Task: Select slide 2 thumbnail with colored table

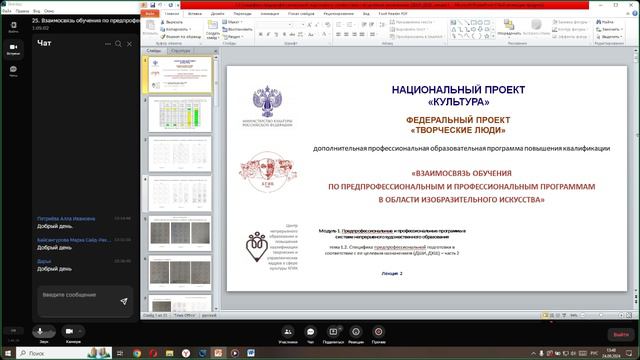Action: tap(180, 115)
